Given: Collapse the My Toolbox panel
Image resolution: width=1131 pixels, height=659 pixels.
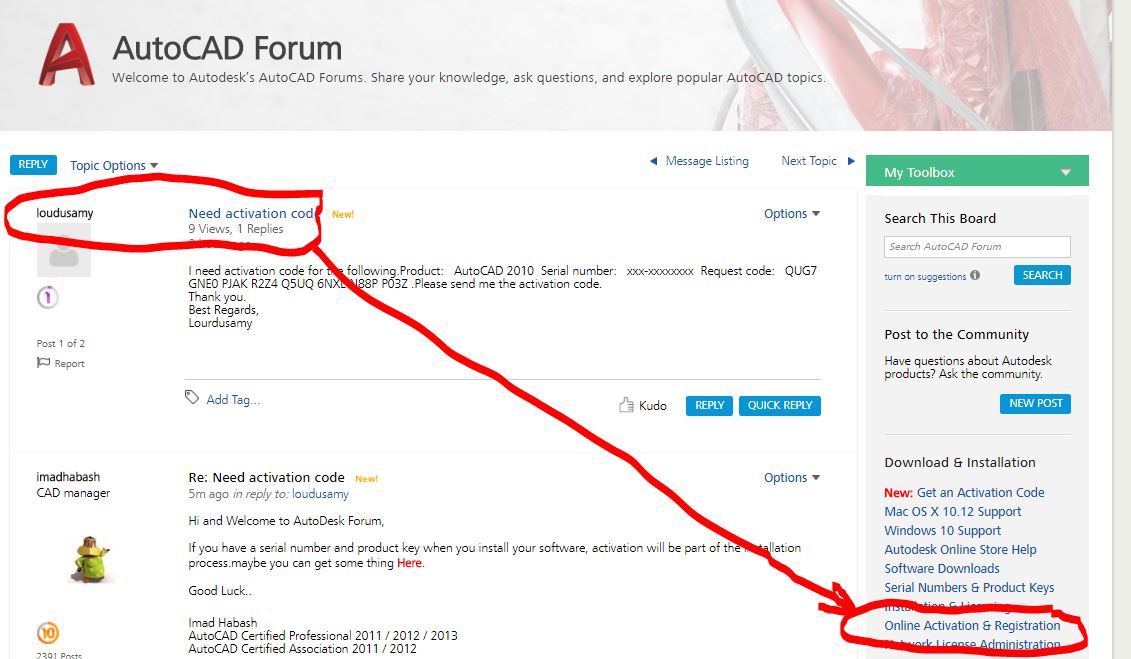Looking at the screenshot, I should [x=1065, y=172].
